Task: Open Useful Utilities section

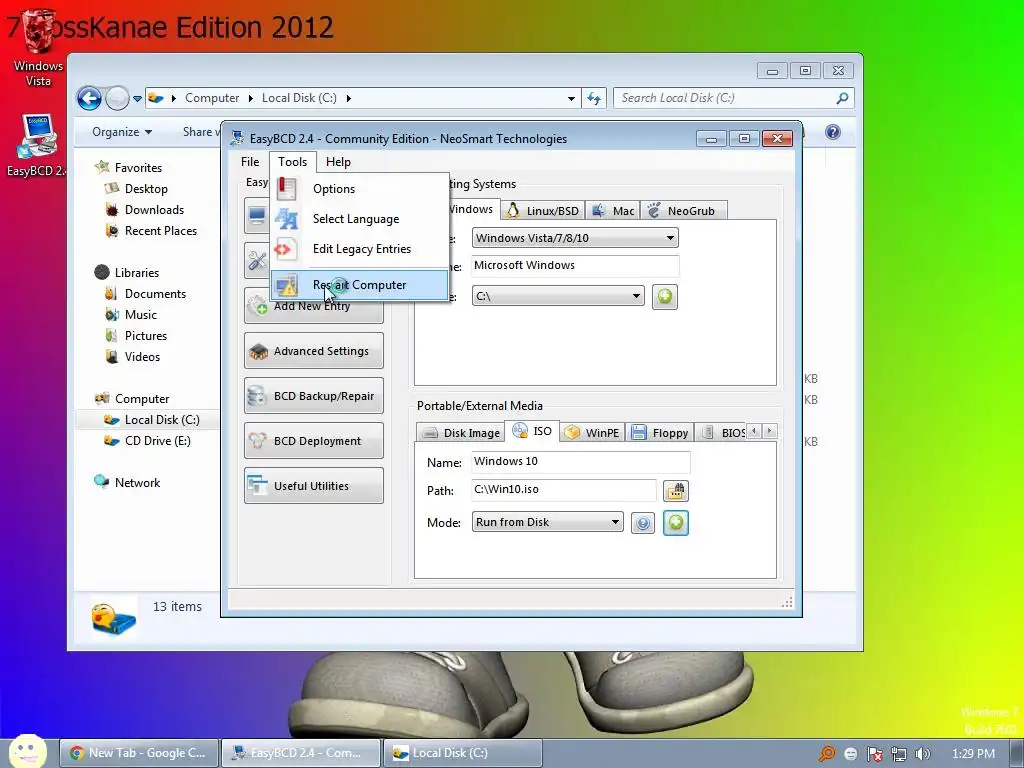Action: coord(314,486)
